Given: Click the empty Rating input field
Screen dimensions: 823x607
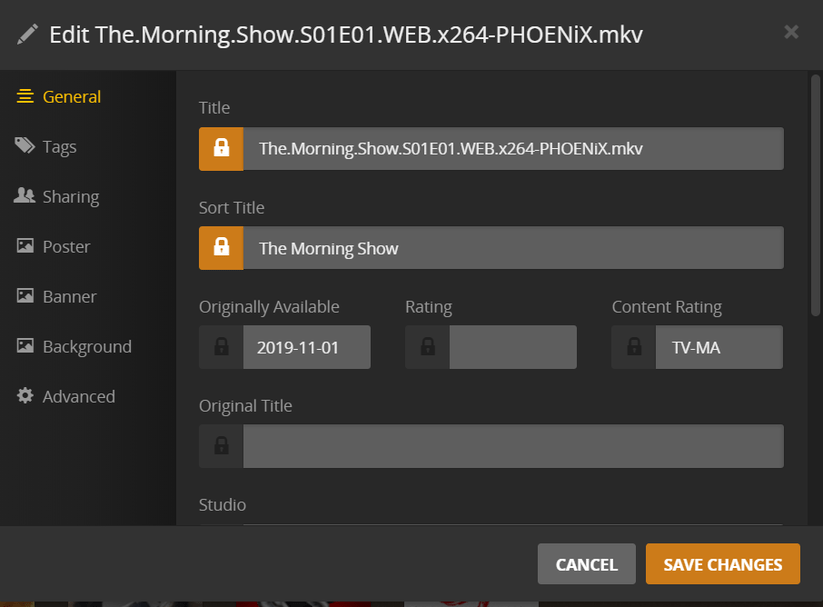Looking at the screenshot, I should 513,347.
